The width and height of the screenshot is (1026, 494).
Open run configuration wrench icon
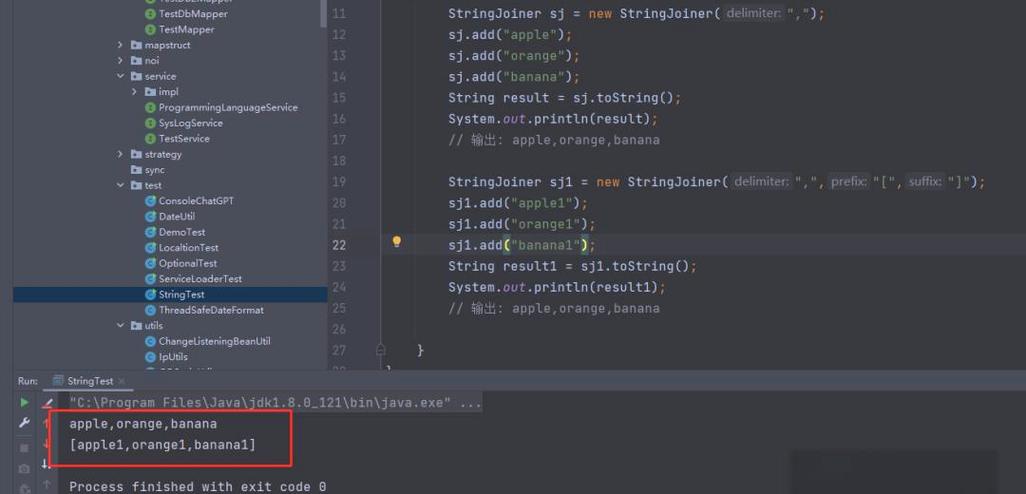[24, 423]
